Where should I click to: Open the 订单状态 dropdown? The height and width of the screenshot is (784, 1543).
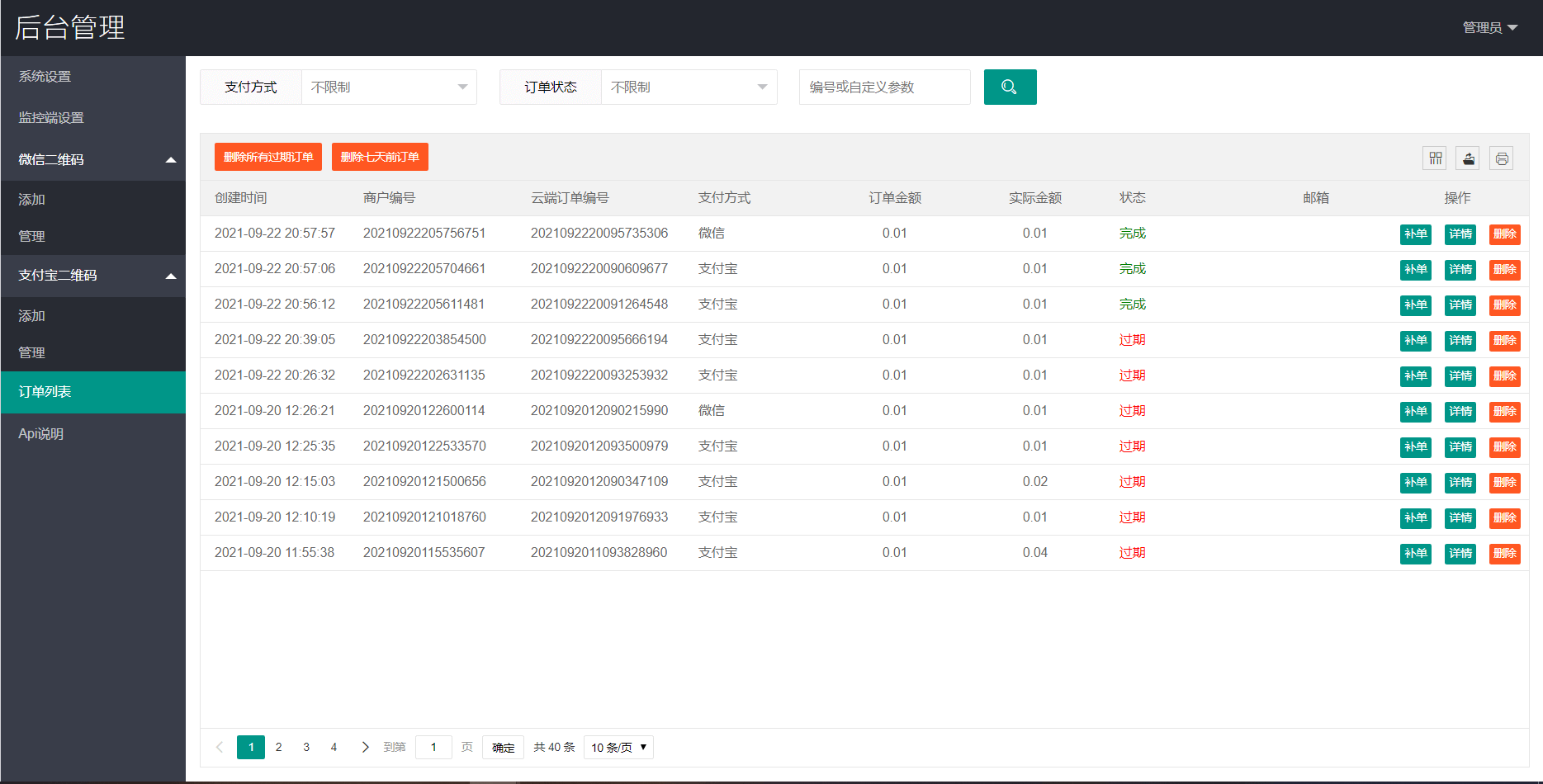click(688, 87)
